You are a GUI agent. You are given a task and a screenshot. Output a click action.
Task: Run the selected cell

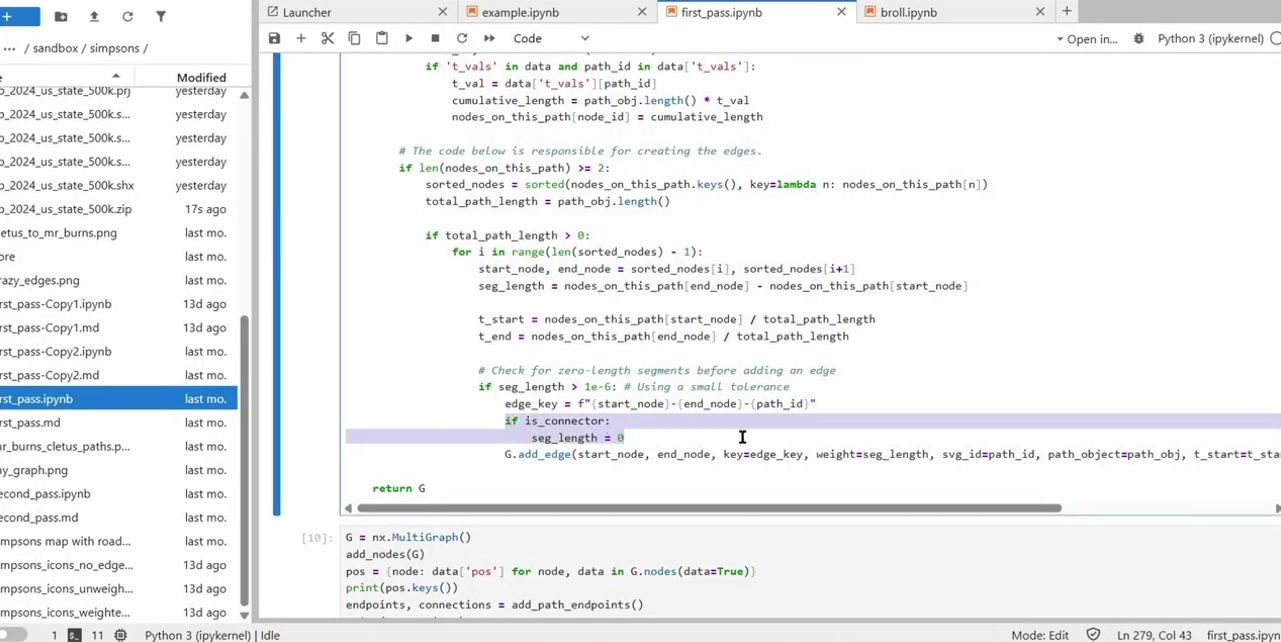(x=408, y=38)
